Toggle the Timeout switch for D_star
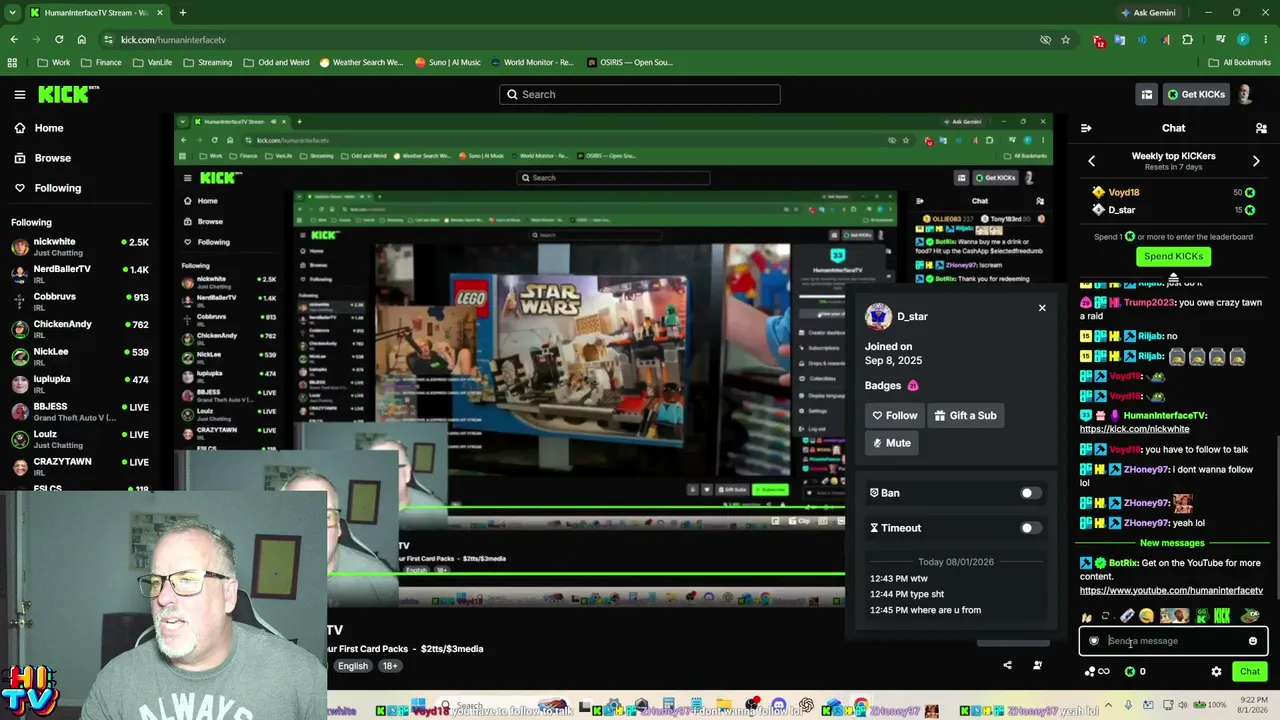 pyautogui.click(x=1030, y=528)
